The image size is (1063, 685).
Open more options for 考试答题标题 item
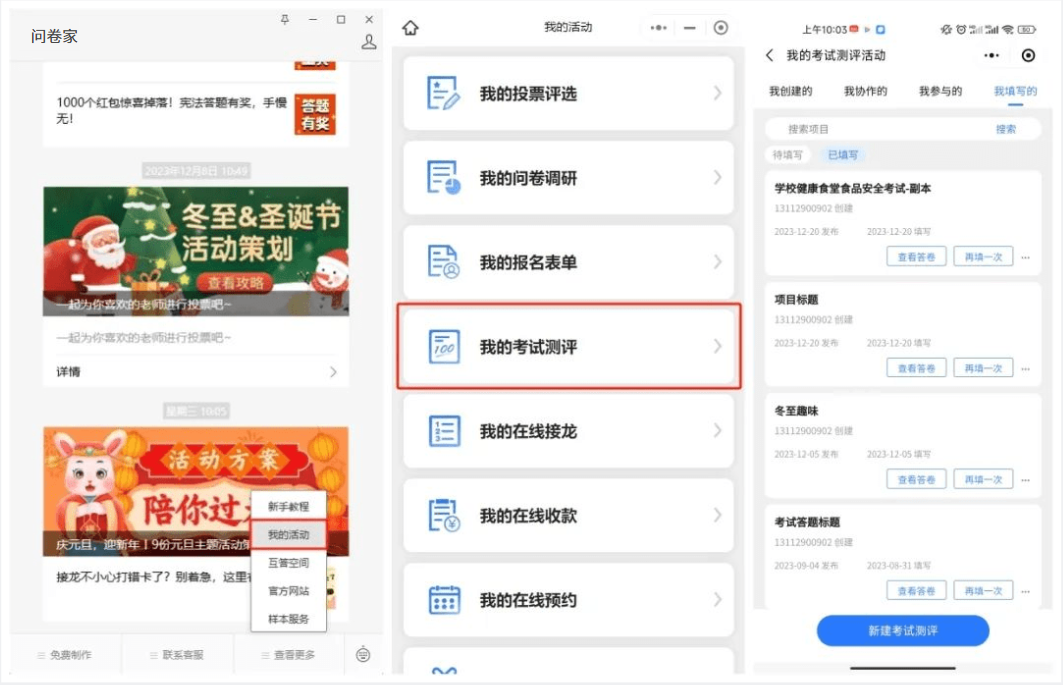[x=1025, y=591]
